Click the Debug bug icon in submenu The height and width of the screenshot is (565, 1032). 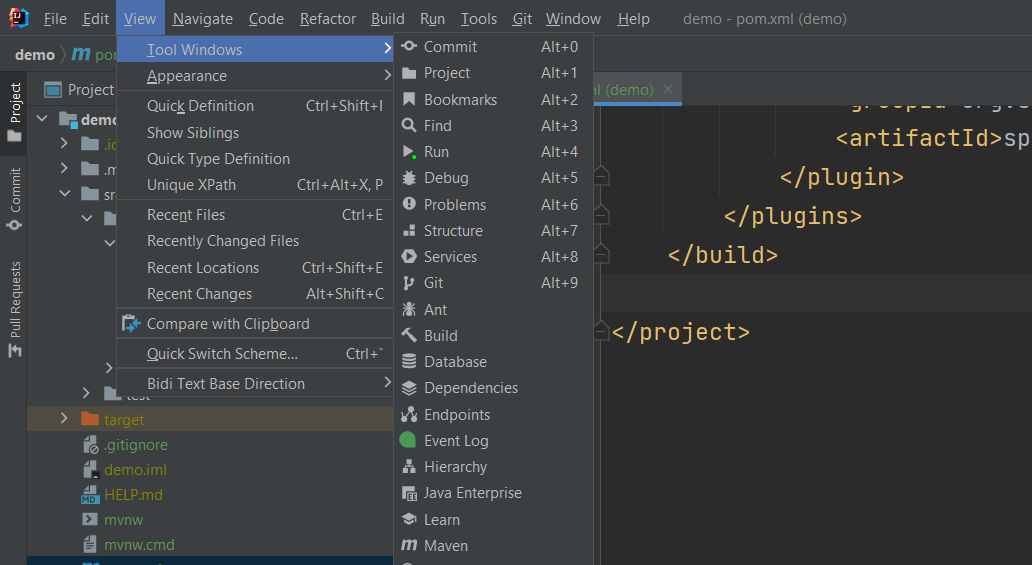click(x=409, y=178)
